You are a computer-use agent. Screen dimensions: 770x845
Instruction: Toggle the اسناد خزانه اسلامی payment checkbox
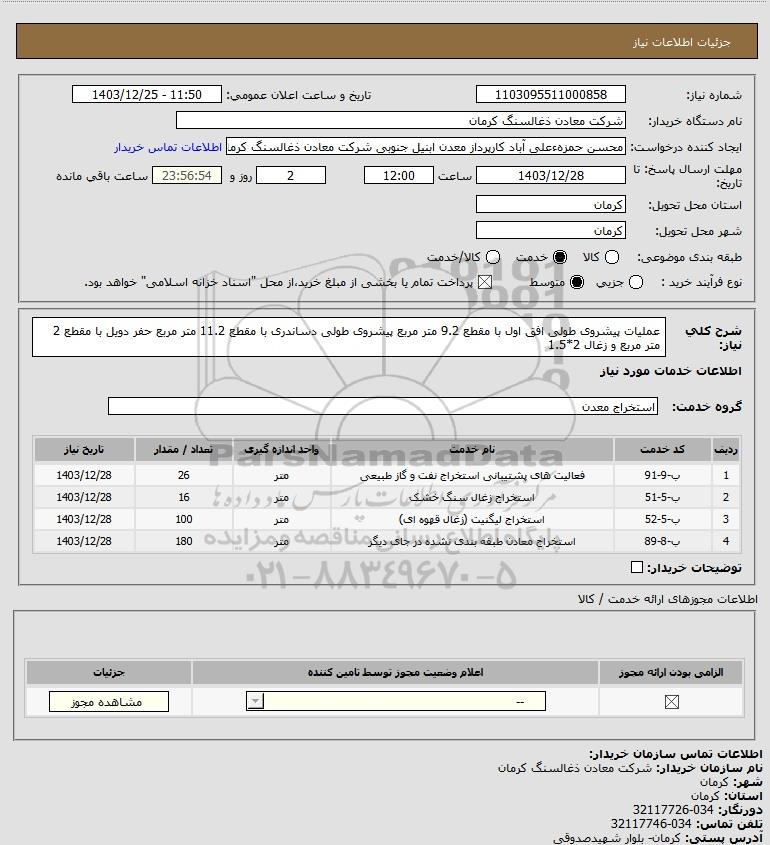485,282
